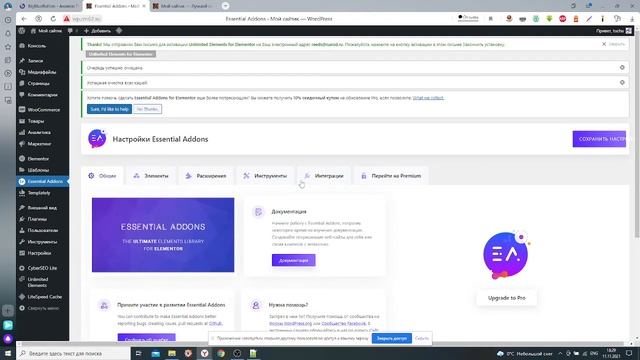This screenshot has width=640, height=360.
Task: Open Yandex Browser from the taskbar
Action: [x=204, y=353]
